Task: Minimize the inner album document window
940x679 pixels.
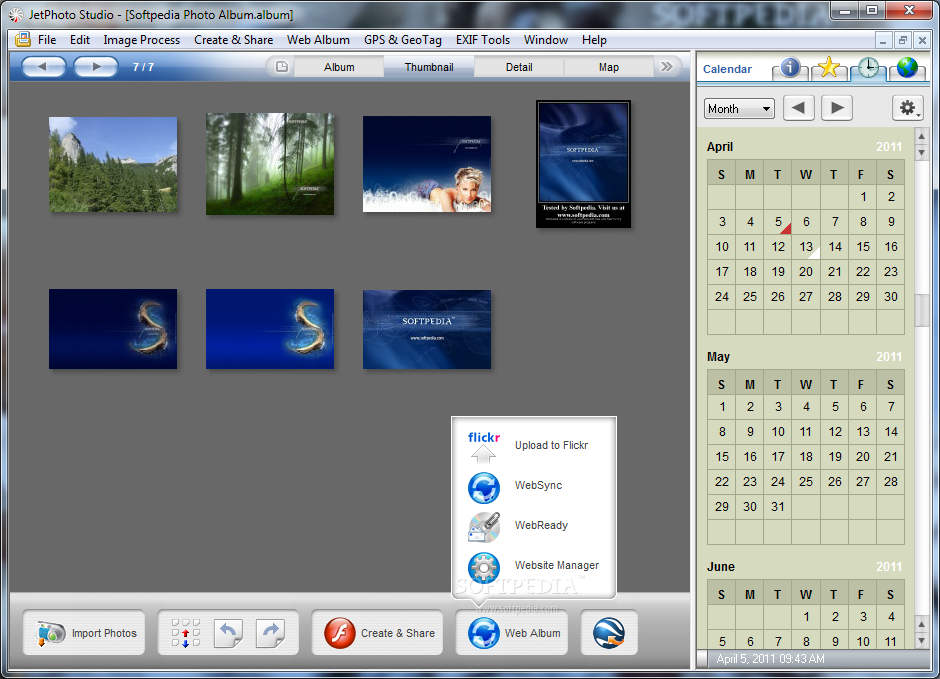Action: (882, 40)
